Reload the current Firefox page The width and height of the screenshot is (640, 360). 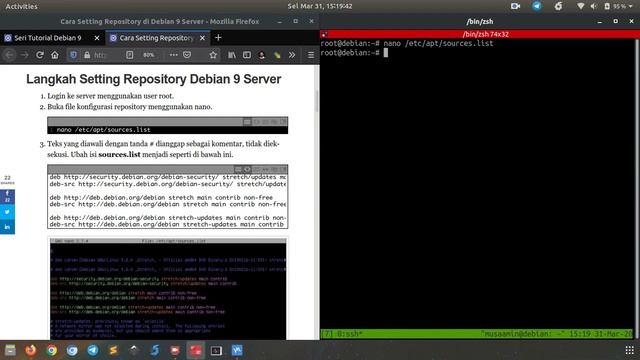click(x=40, y=55)
